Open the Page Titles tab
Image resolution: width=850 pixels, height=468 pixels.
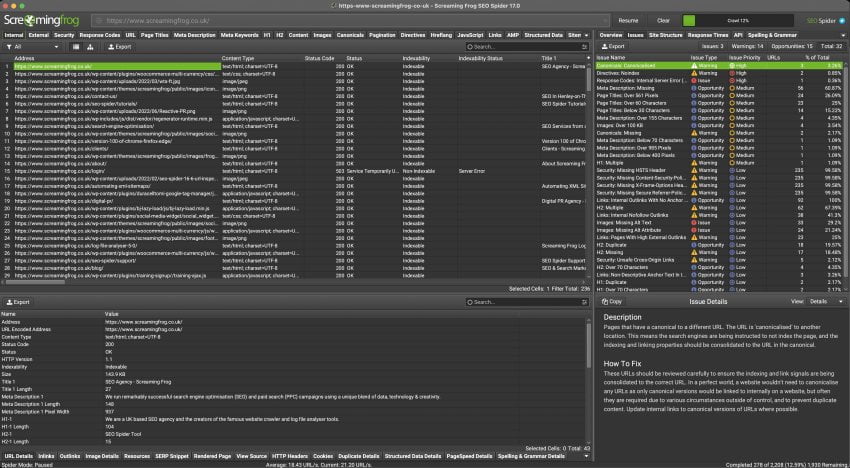tap(154, 35)
